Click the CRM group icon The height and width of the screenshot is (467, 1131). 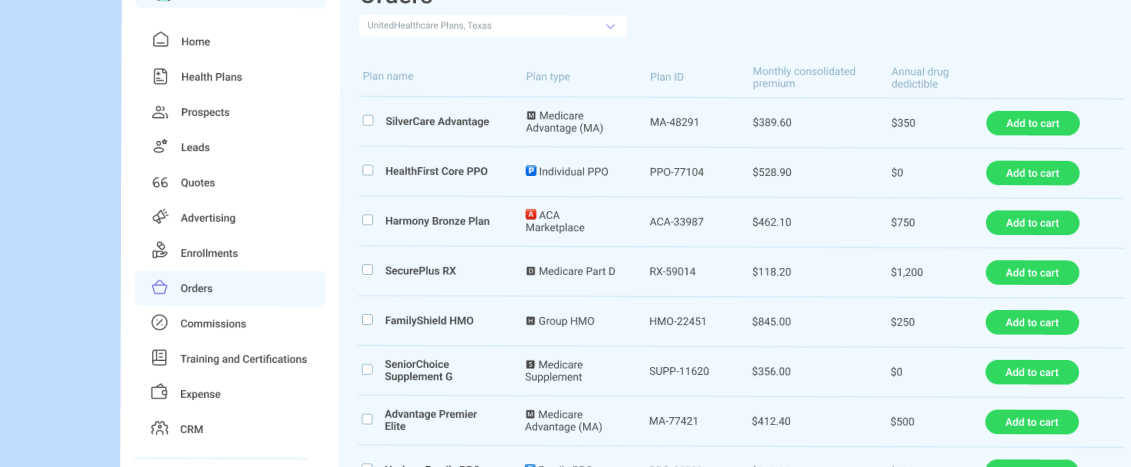pyautogui.click(x=159, y=428)
